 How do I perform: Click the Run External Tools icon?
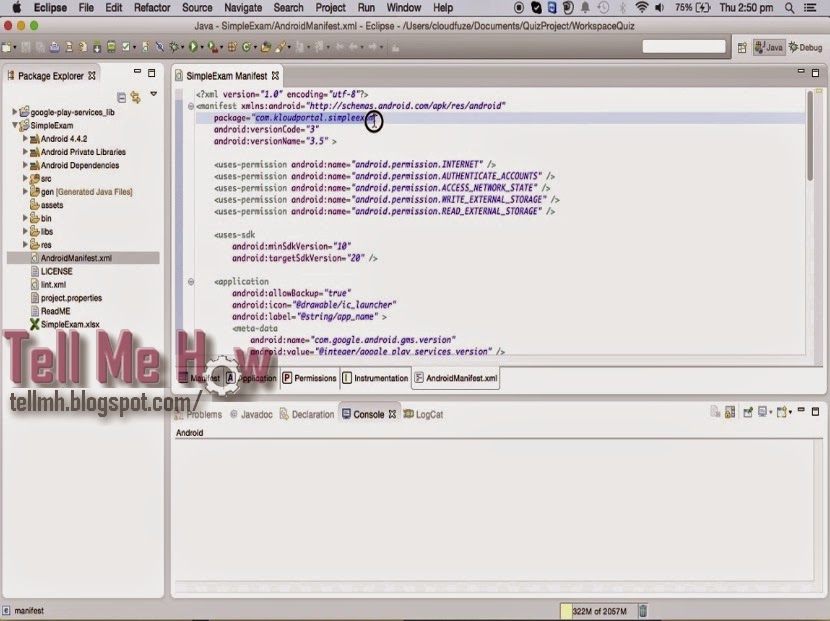pos(213,47)
